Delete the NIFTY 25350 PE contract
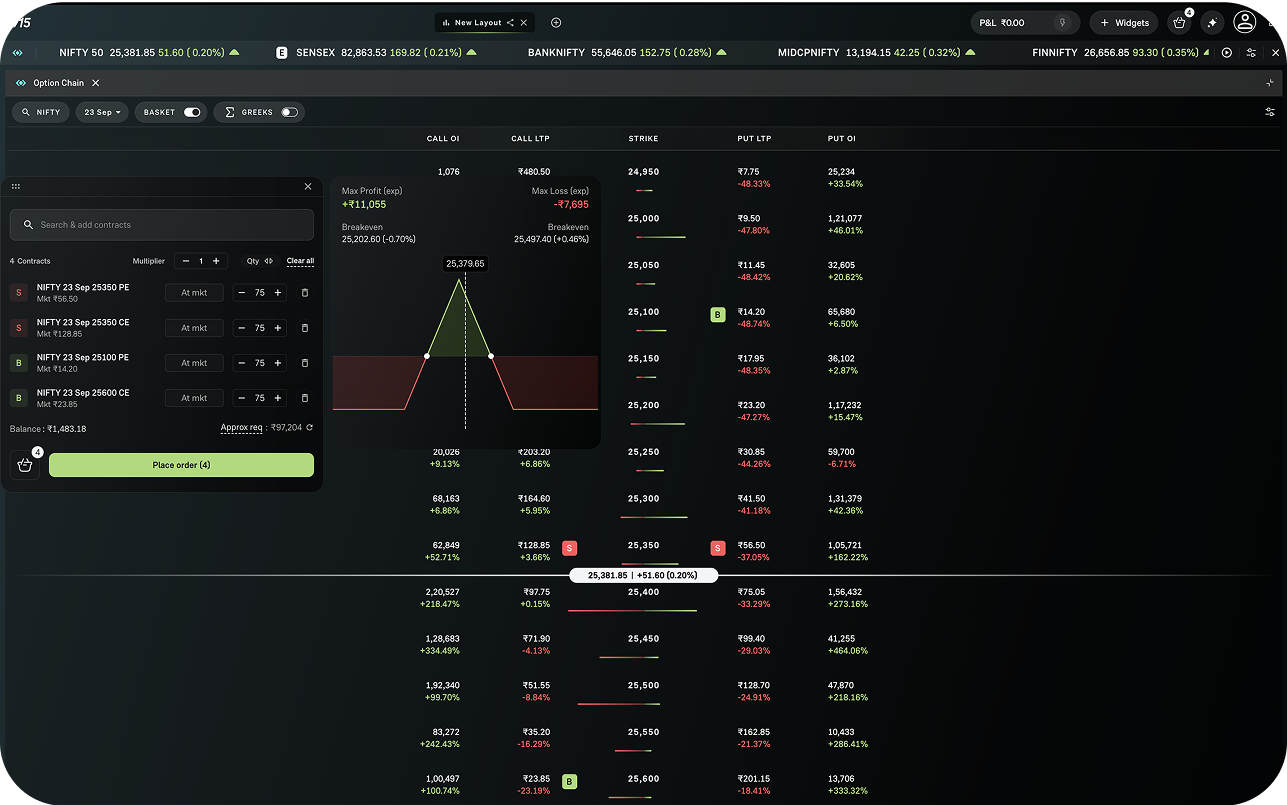The height and width of the screenshot is (805, 1287). pos(305,293)
